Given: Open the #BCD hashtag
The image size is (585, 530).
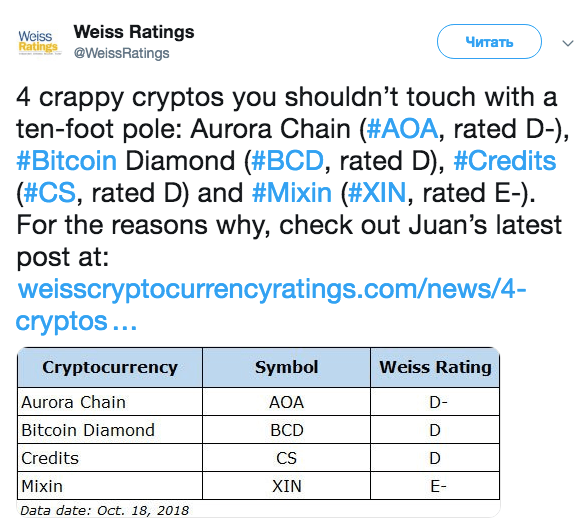Looking at the screenshot, I should pos(287,161).
